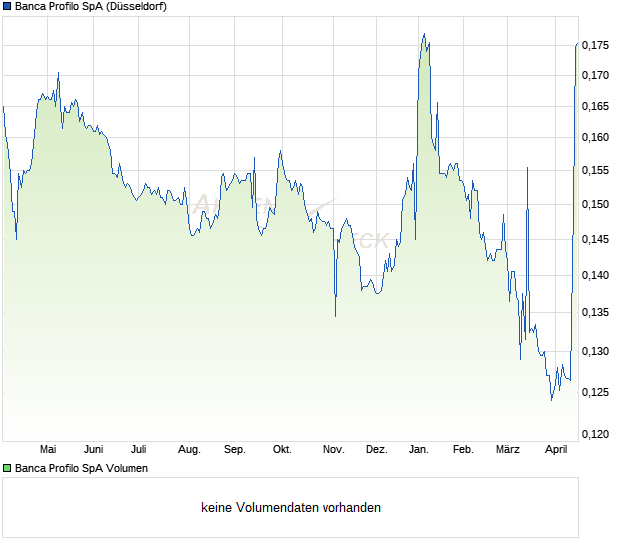Click the 'Mai' x-axis label
Viewport: 620px width, 546px height.
point(48,449)
